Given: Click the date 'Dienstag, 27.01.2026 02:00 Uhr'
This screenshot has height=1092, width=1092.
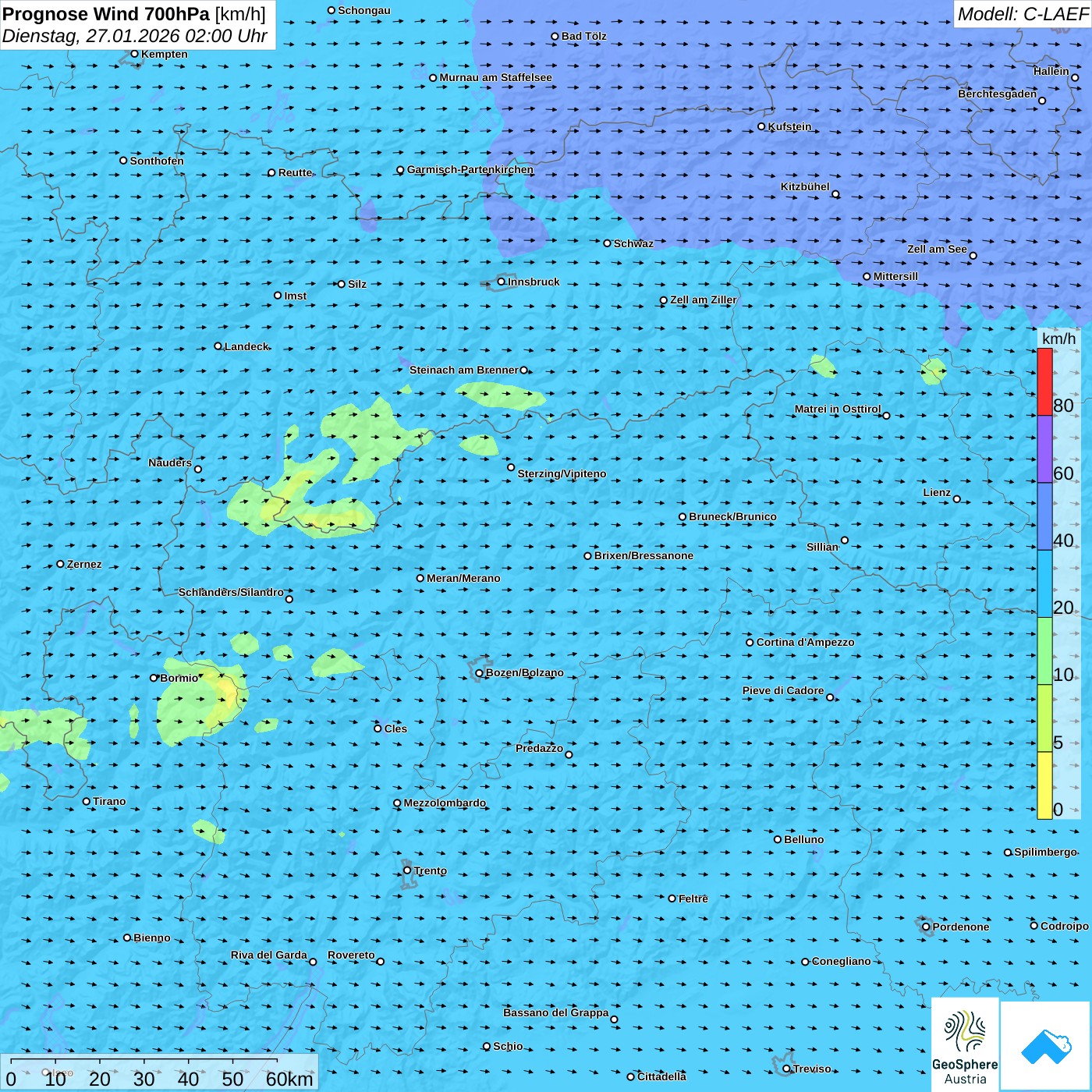Looking at the screenshot, I should [x=134, y=36].
